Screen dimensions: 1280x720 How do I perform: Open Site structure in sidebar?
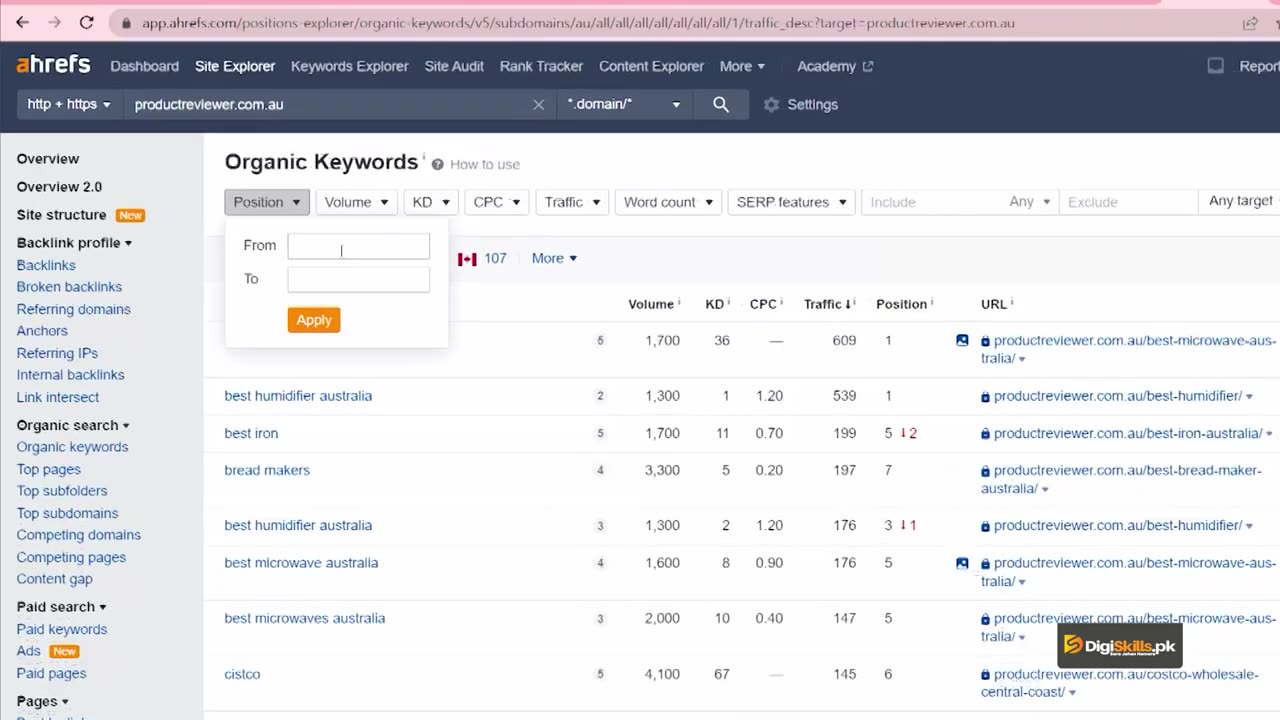pyautogui.click(x=61, y=215)
